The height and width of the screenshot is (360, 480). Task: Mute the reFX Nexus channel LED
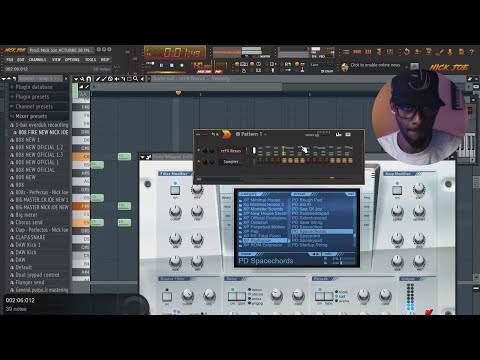(198, 151)
